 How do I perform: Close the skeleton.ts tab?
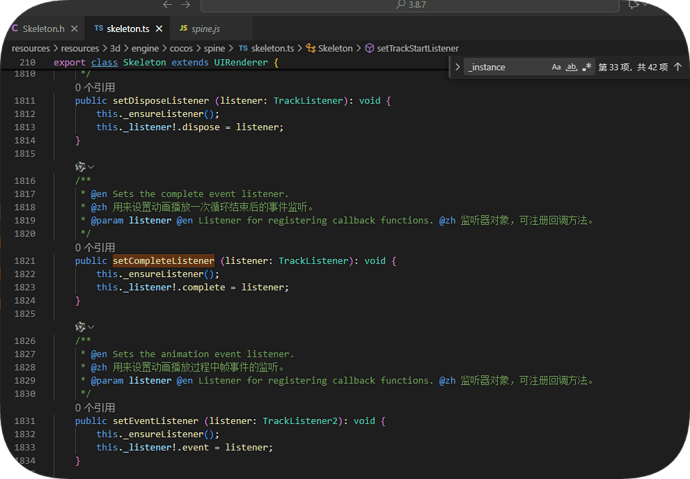tap(159, 29)
